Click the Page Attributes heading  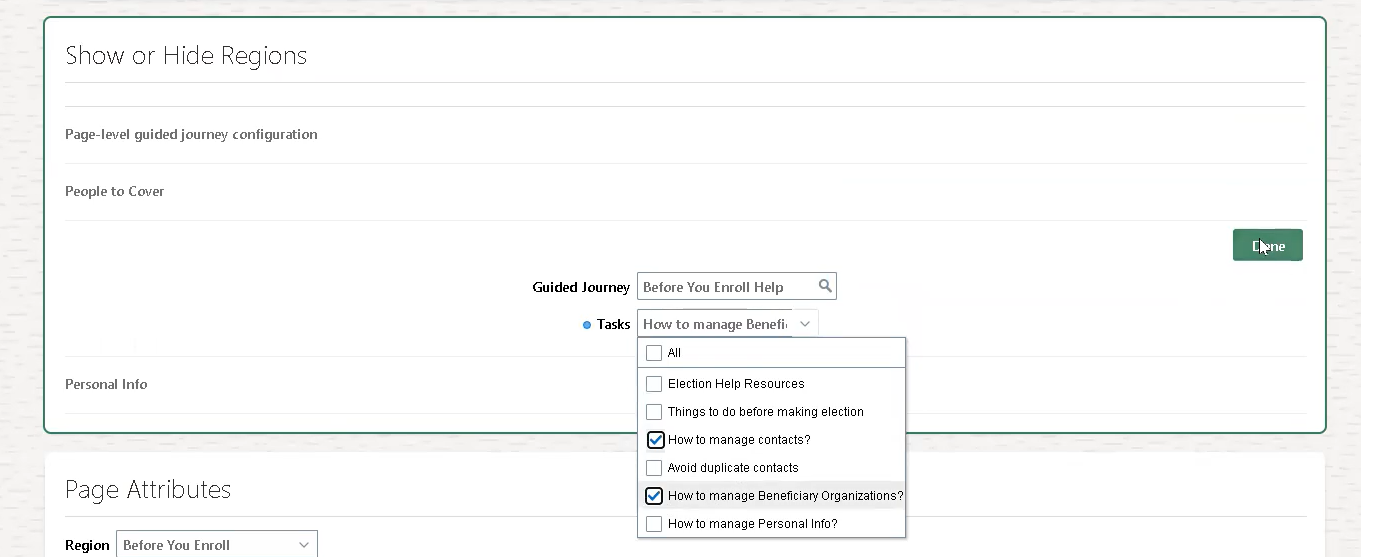pos(148,489)
